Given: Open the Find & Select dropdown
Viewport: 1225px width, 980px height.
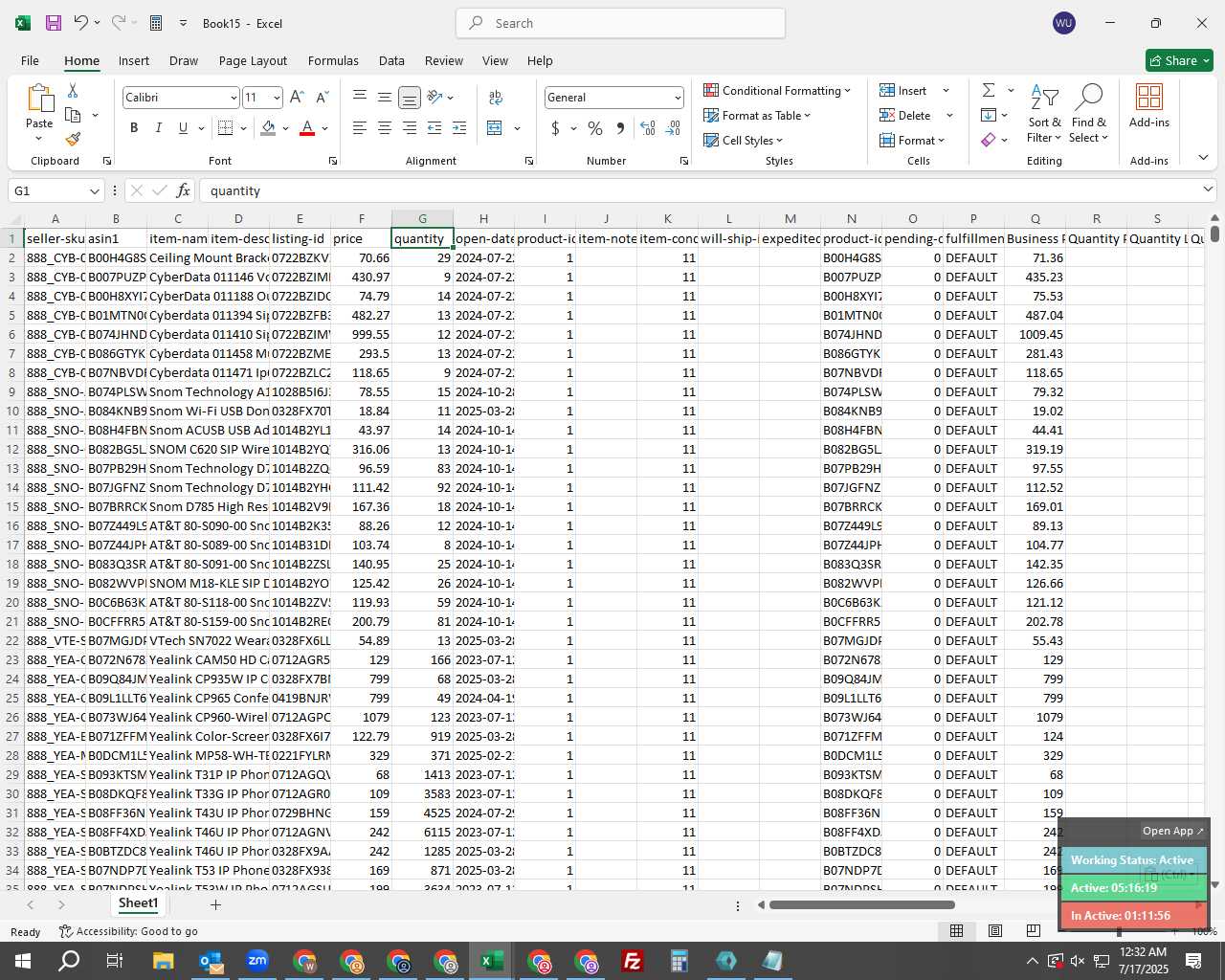Looking at the screenshot, I should click(x=1089, y=113).
